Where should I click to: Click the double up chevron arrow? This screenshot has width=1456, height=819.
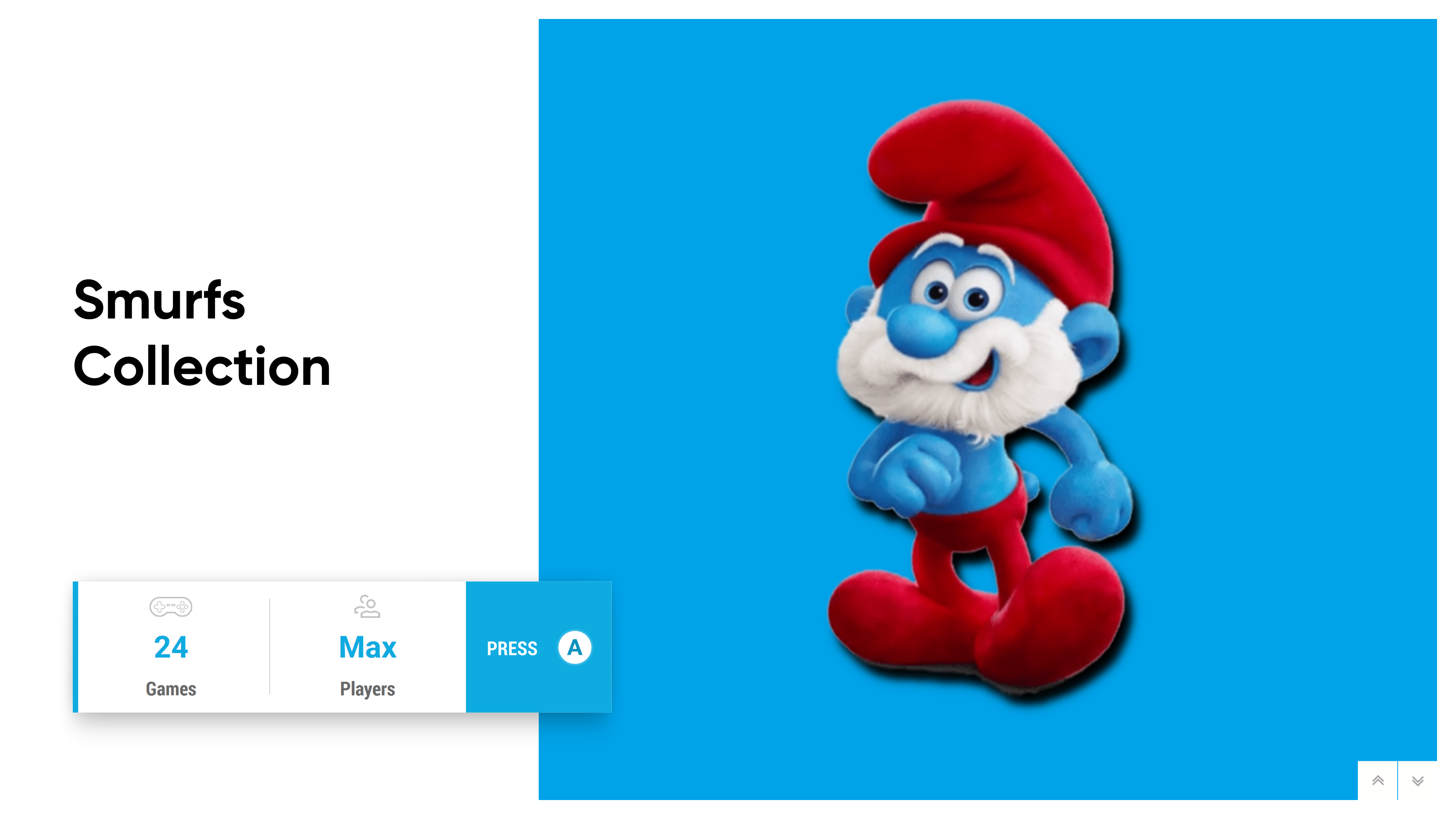(1378, 781)
